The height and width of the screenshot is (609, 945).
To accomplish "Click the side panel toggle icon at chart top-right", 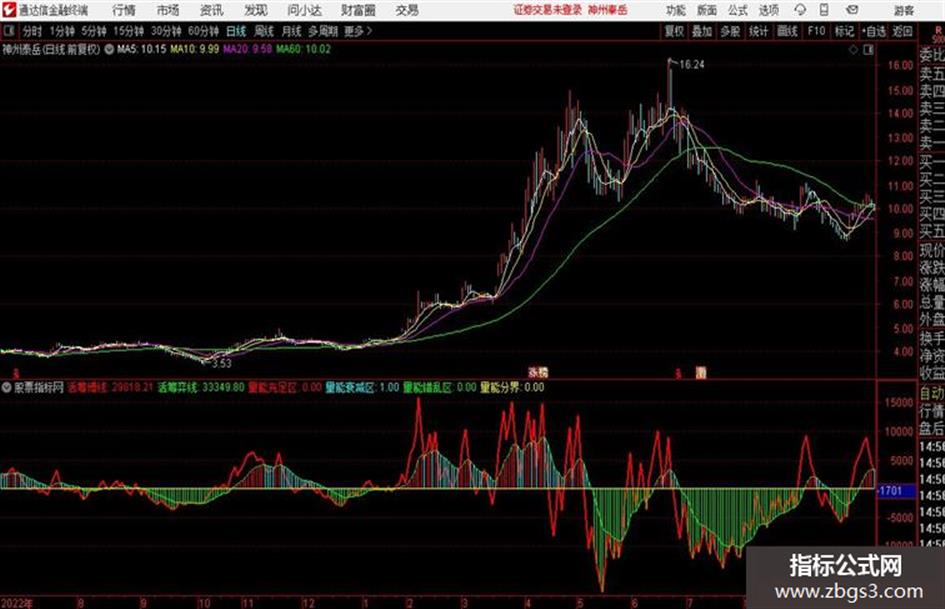I will click(x=868, y=50).
